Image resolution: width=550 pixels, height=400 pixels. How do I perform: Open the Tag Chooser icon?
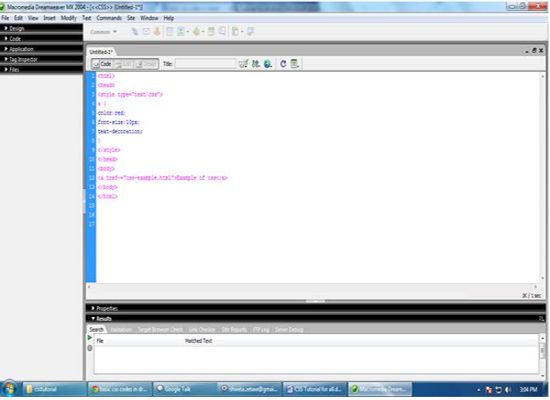point(250,32)
